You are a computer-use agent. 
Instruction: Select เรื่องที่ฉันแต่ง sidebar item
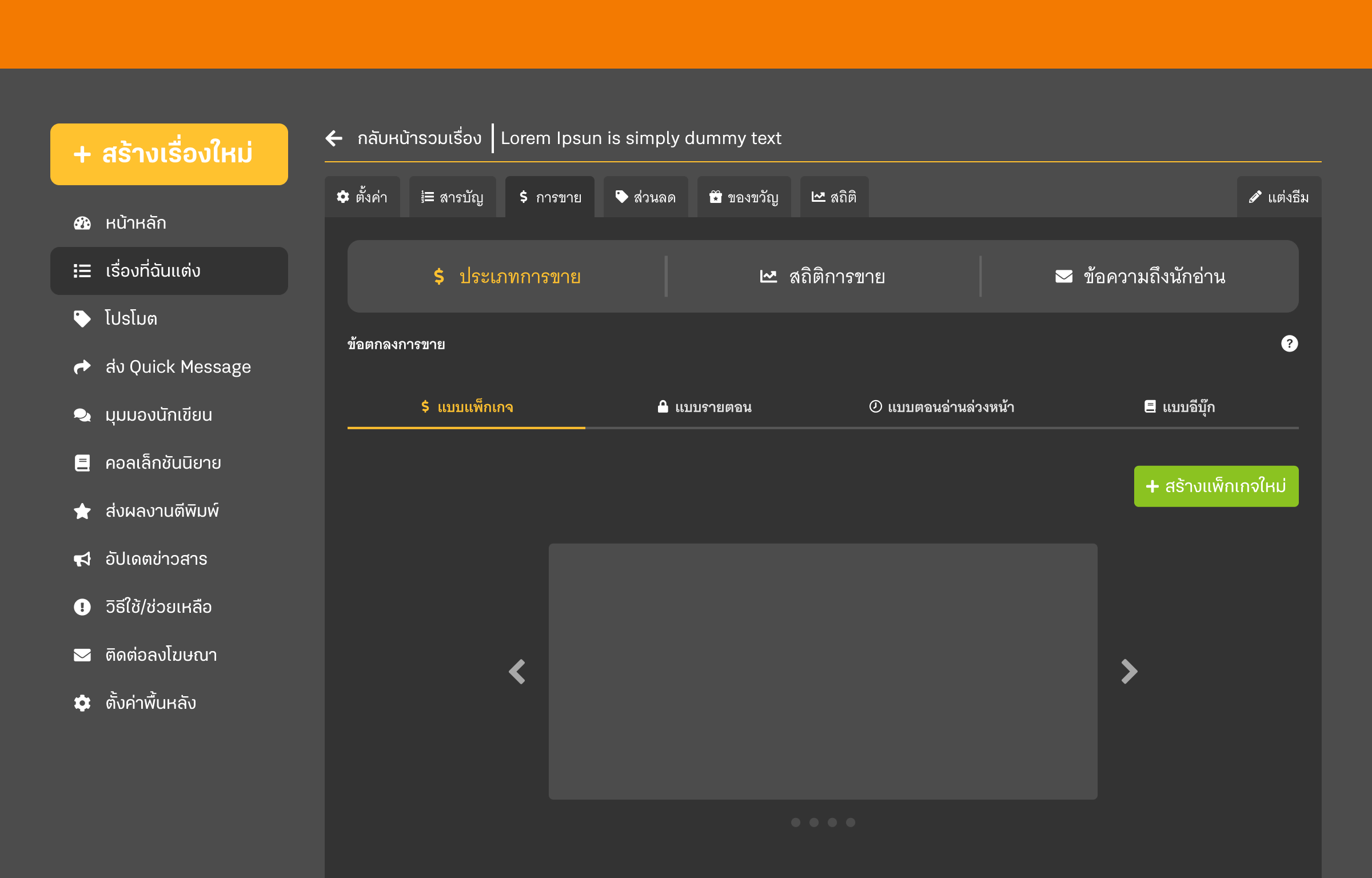click(x=169, y=271)
